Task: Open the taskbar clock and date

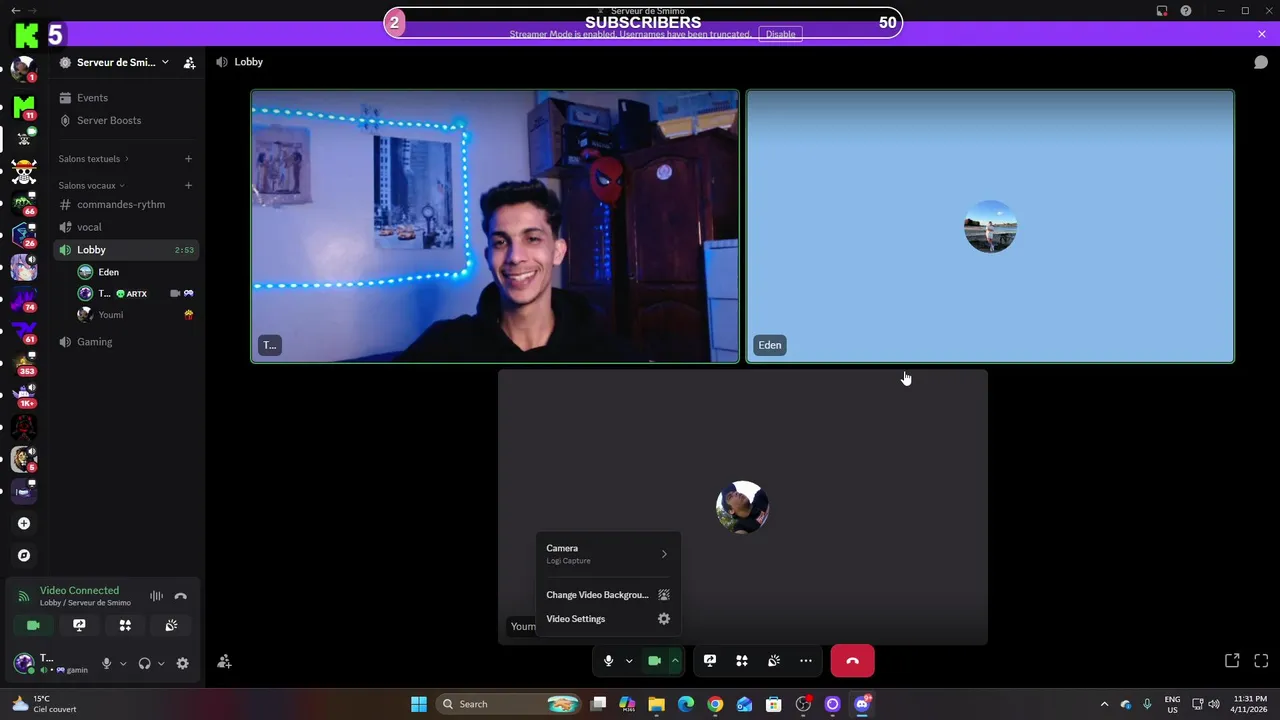Action: pyautogui.click(x=1250, y=704)
